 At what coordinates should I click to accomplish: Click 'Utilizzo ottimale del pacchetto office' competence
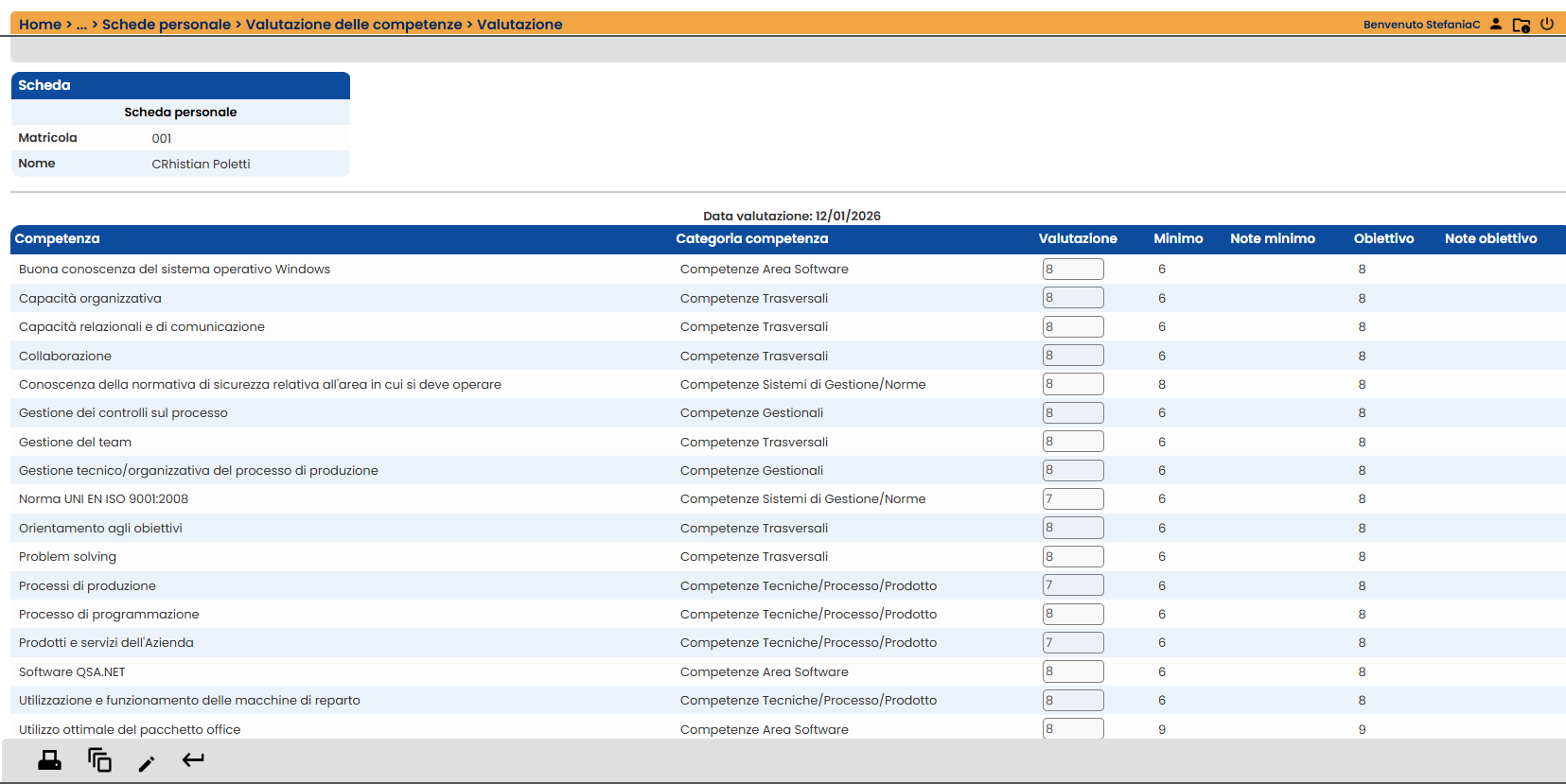coord(130,730)
